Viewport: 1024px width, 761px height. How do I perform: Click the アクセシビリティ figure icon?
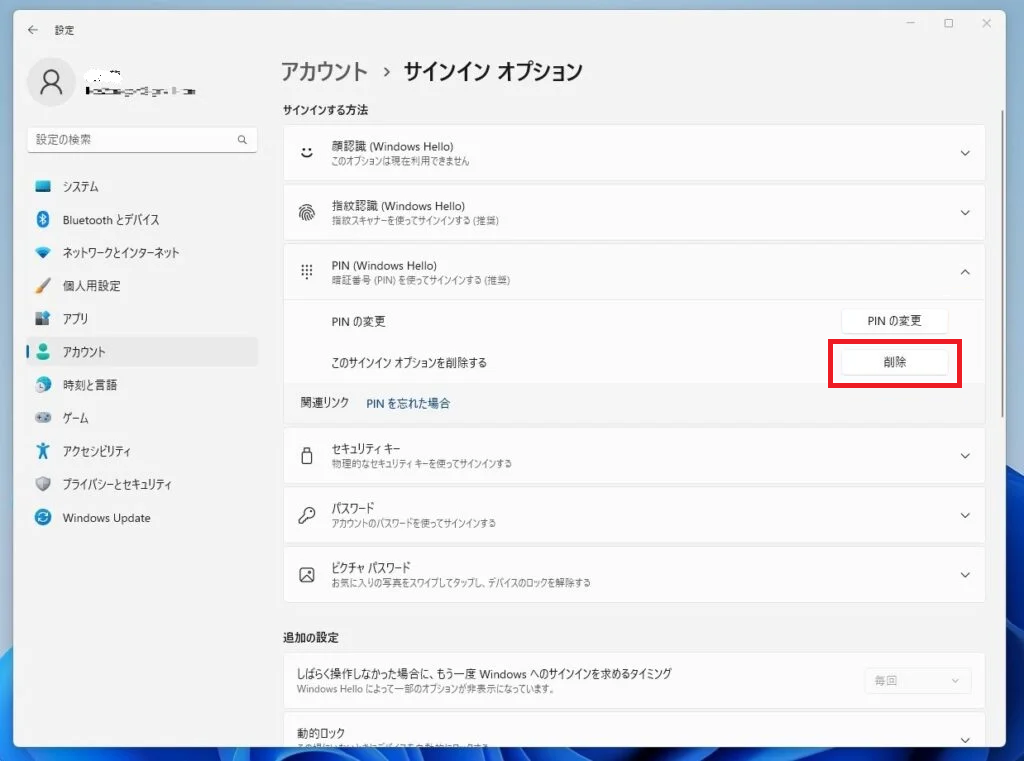(43, 451)
